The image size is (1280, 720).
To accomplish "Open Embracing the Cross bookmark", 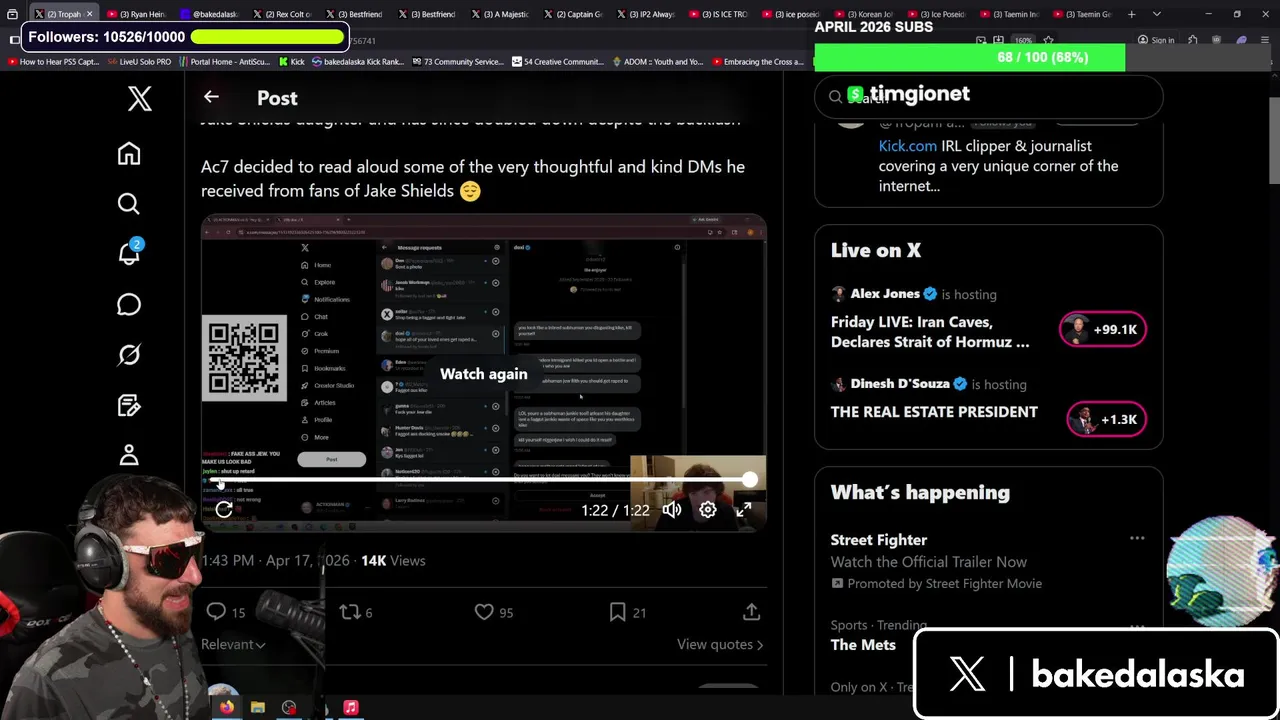I will click(x=757, y=62).
